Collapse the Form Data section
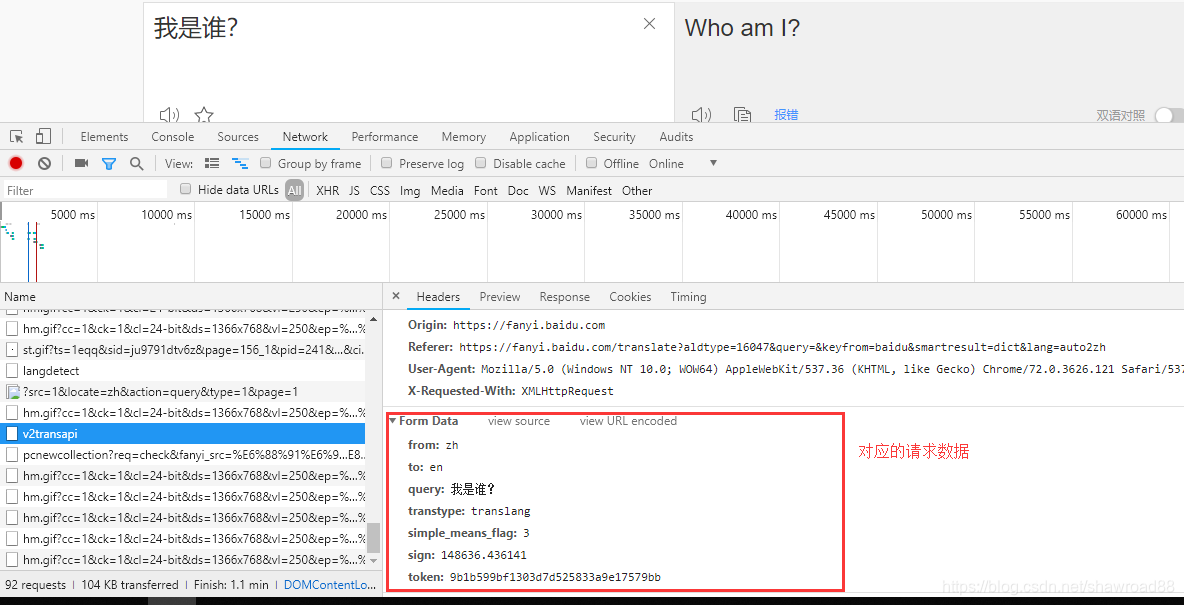 (x=393, y=421)
